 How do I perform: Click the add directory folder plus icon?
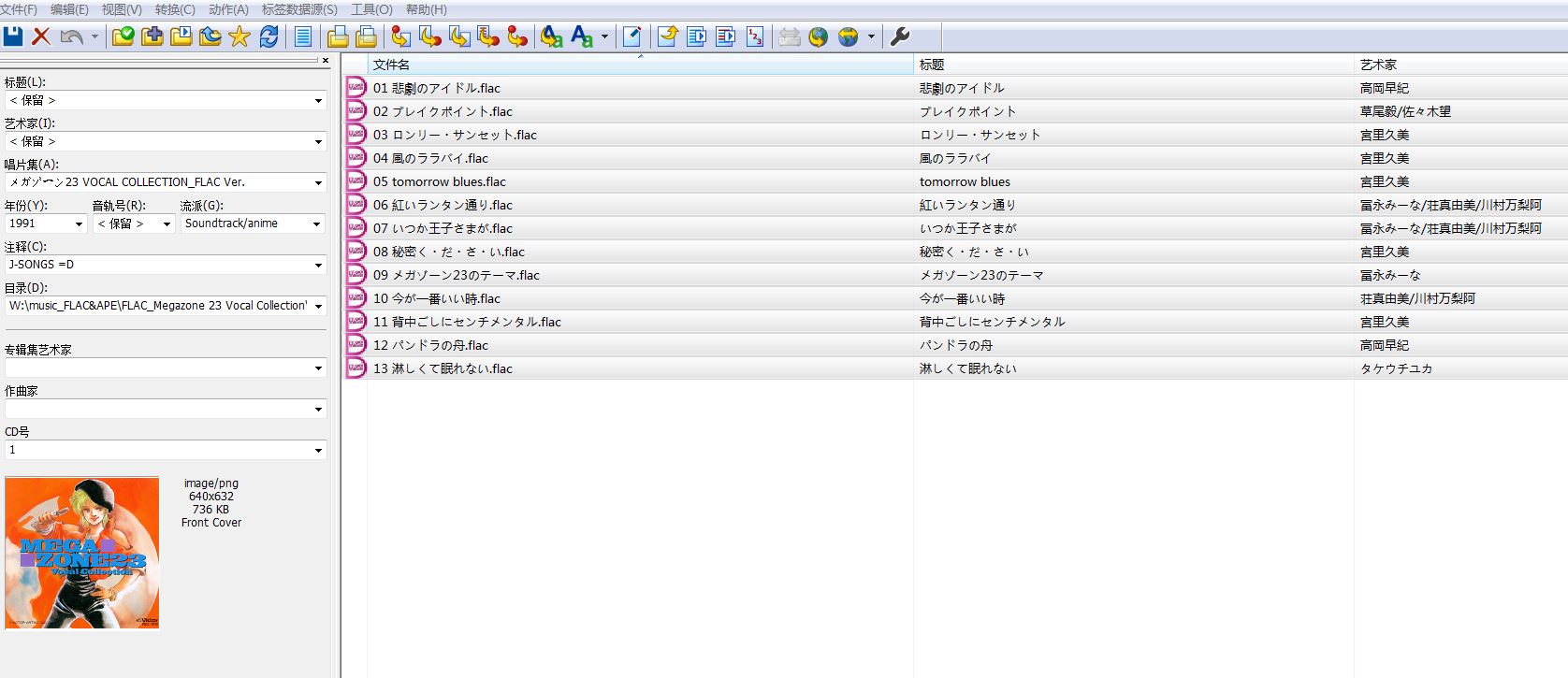[152, 36]
